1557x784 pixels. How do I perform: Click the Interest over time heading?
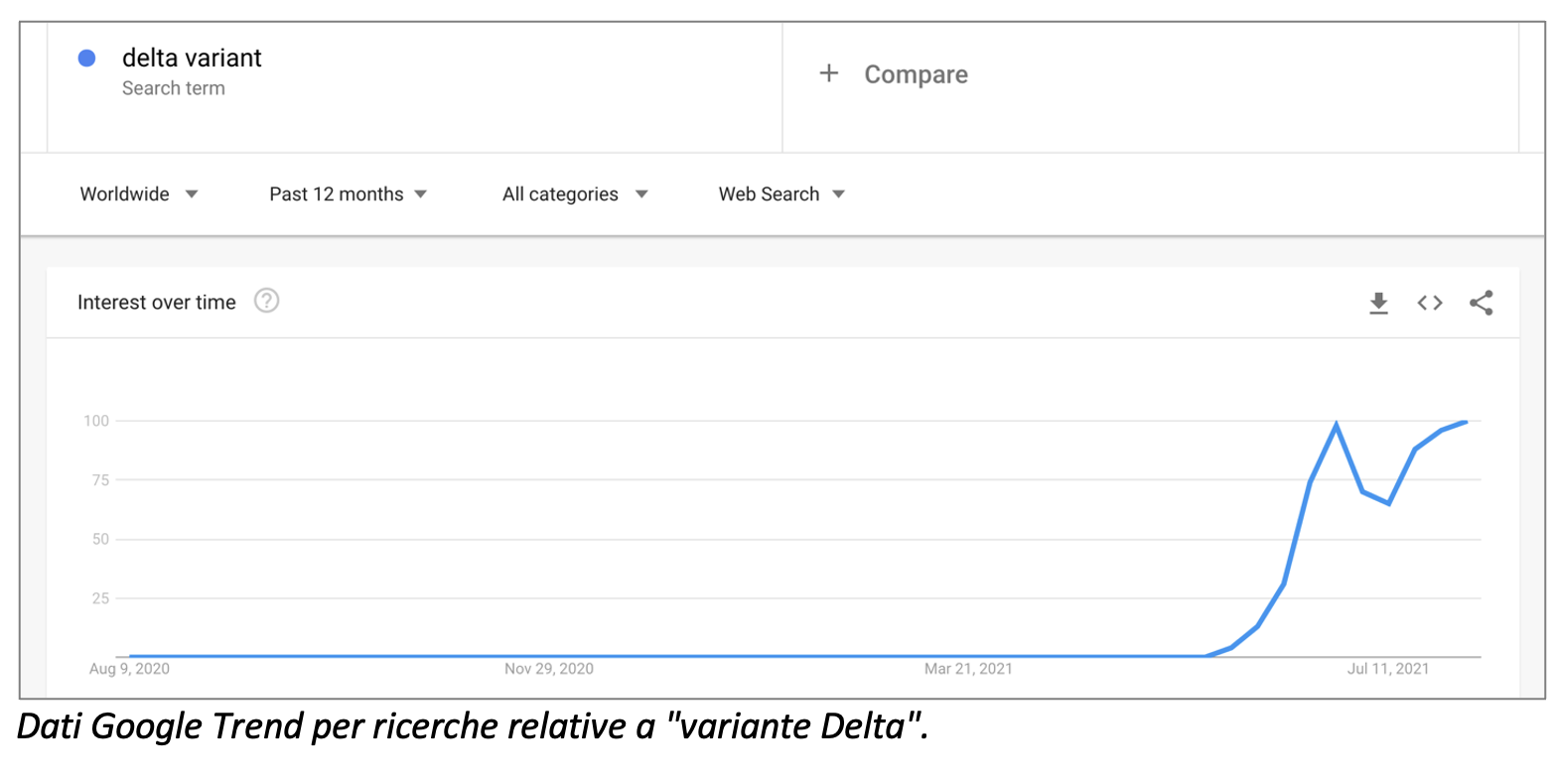coord(157,303)
